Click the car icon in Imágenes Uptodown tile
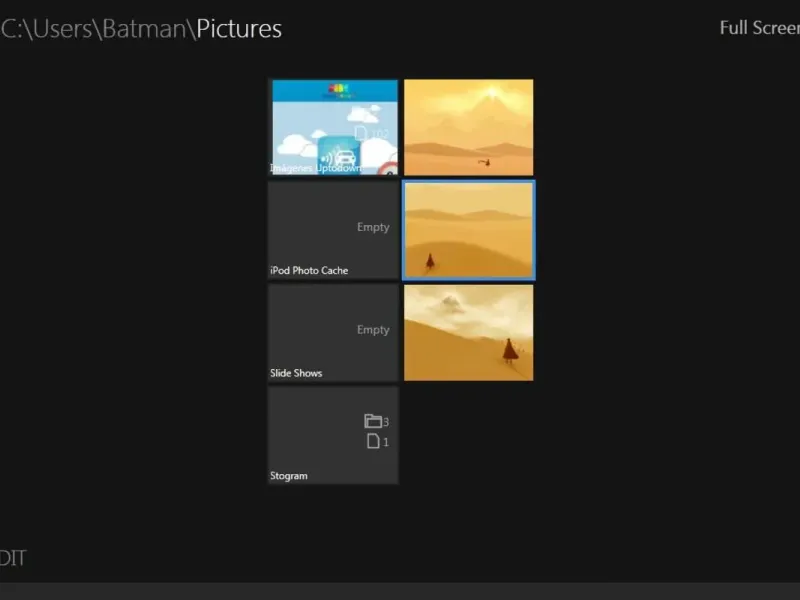The width and height of the screenshot is (800, 600). pos(345,157)
